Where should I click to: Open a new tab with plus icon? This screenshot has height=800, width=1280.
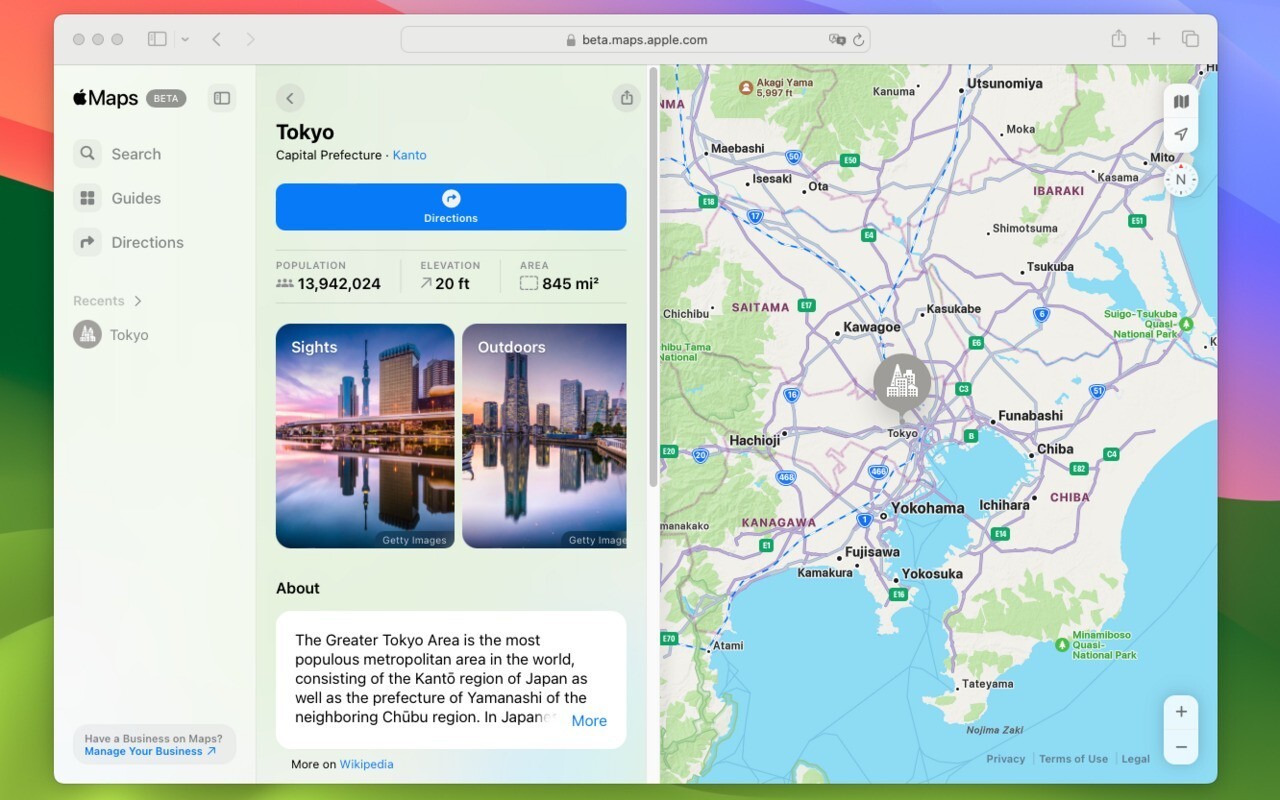click(1153, 39)
